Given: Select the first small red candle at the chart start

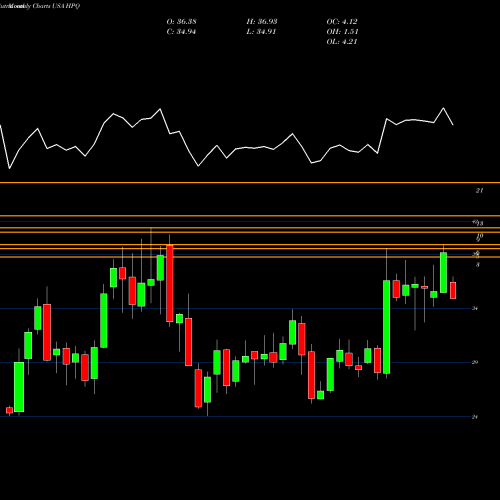Looking at the screenshot, I should coord(9,410).
